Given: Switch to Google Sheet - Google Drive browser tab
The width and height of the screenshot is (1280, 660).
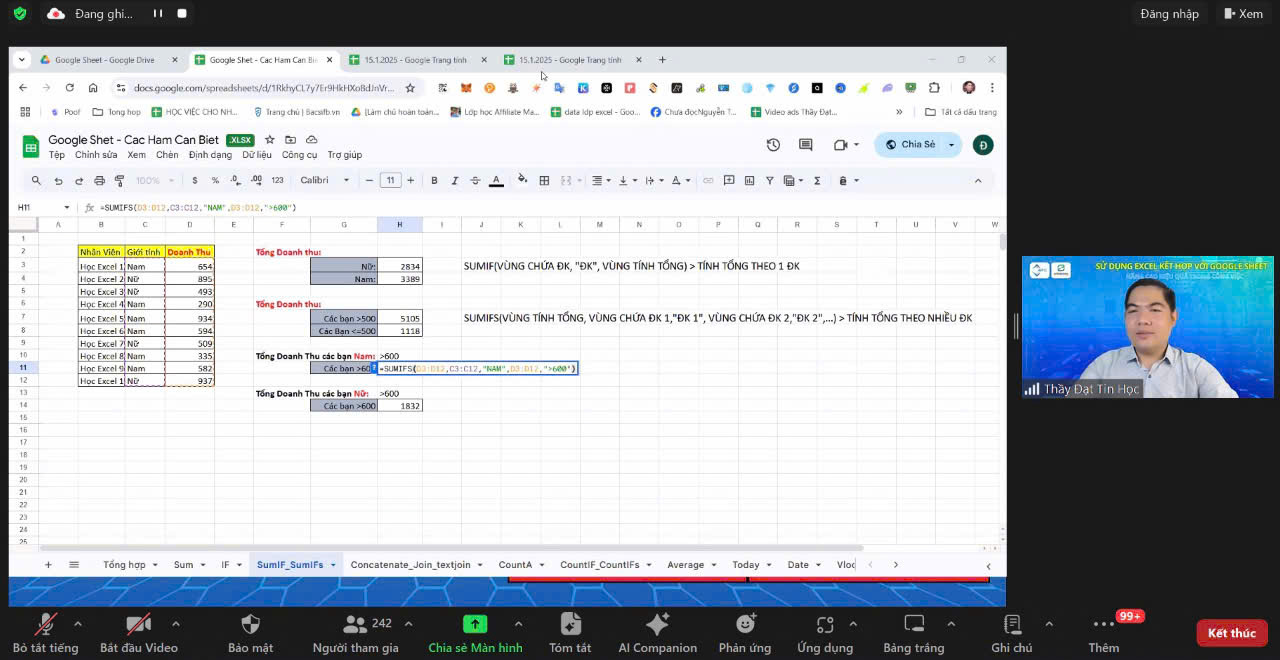Looking at the screenshot, I should tap(105, 60).
